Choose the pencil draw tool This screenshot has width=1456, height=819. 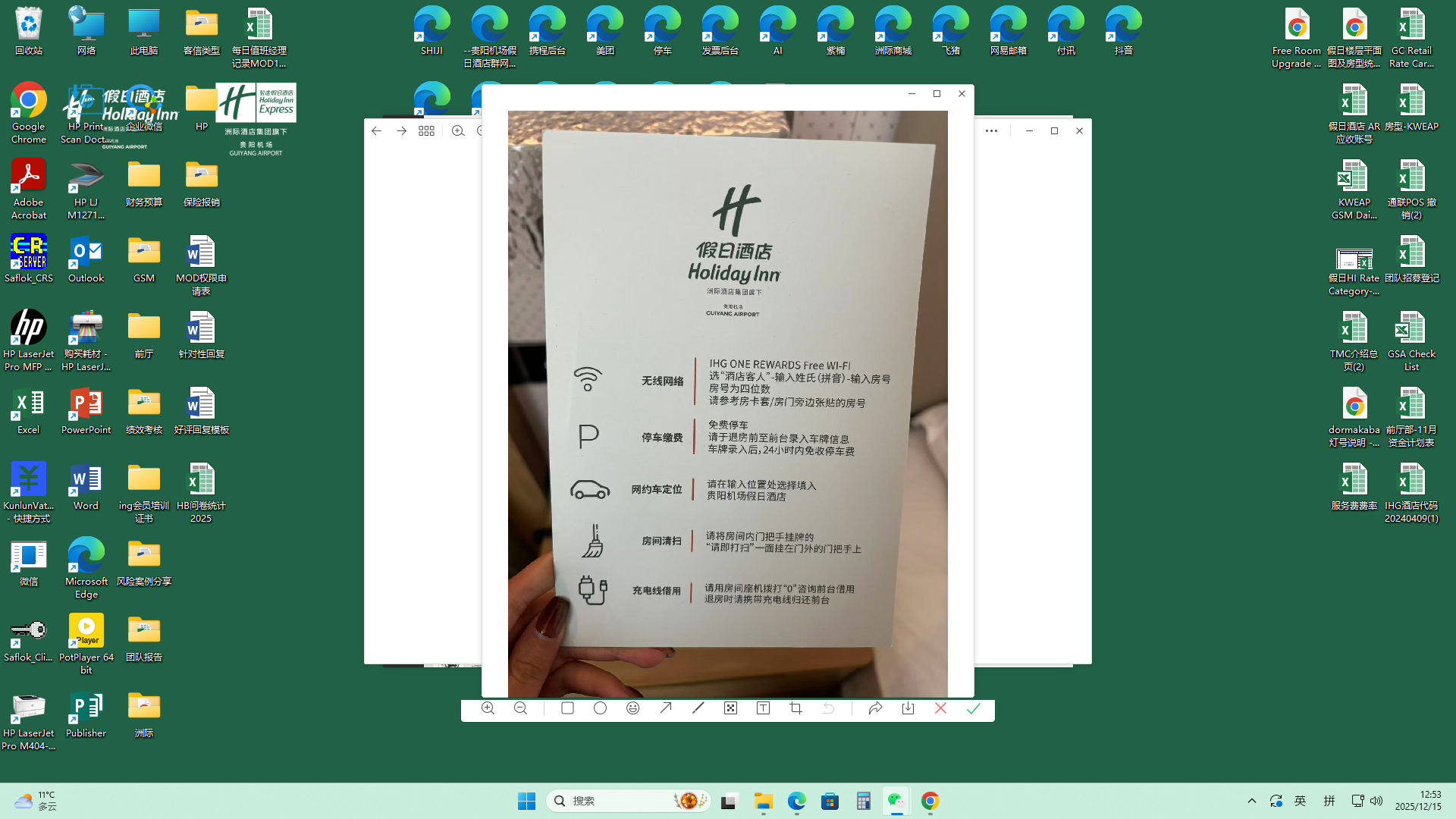pyautogui.click(x=698, y=708)
